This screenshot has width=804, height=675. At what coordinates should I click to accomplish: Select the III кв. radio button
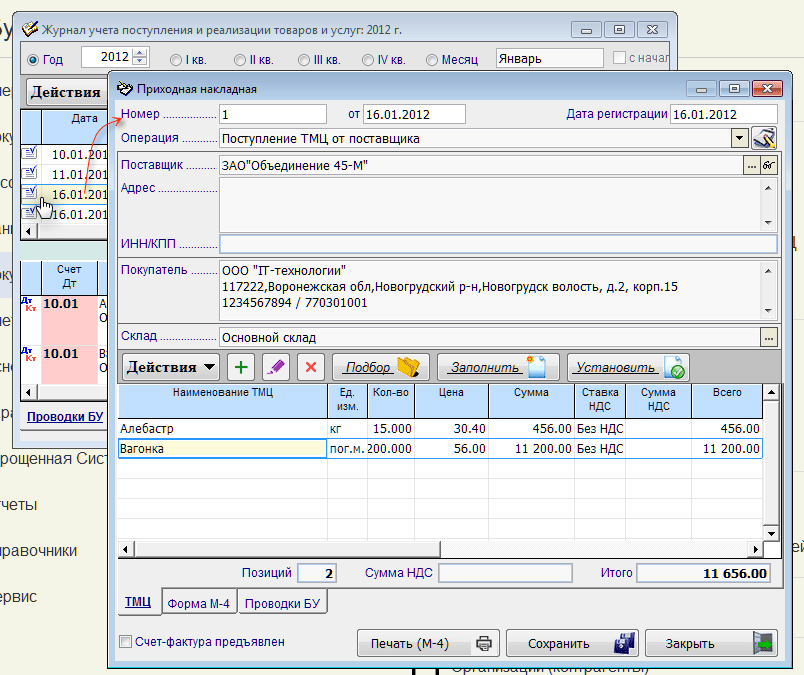(x=304, y=60)
